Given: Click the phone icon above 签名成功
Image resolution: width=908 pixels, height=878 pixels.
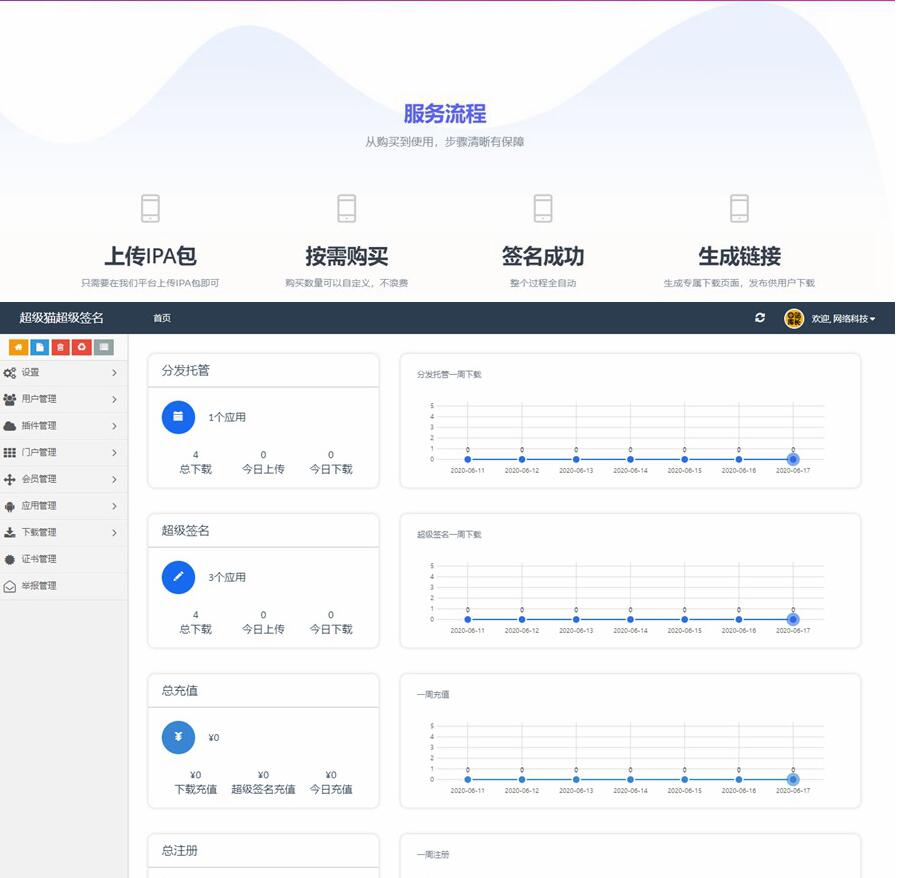Looking at the screenshot, I should point(543,208).
